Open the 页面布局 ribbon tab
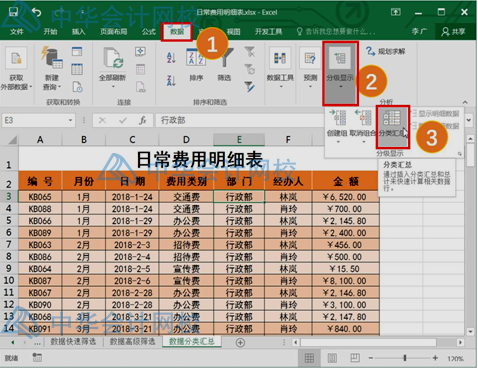 point(114,32)
